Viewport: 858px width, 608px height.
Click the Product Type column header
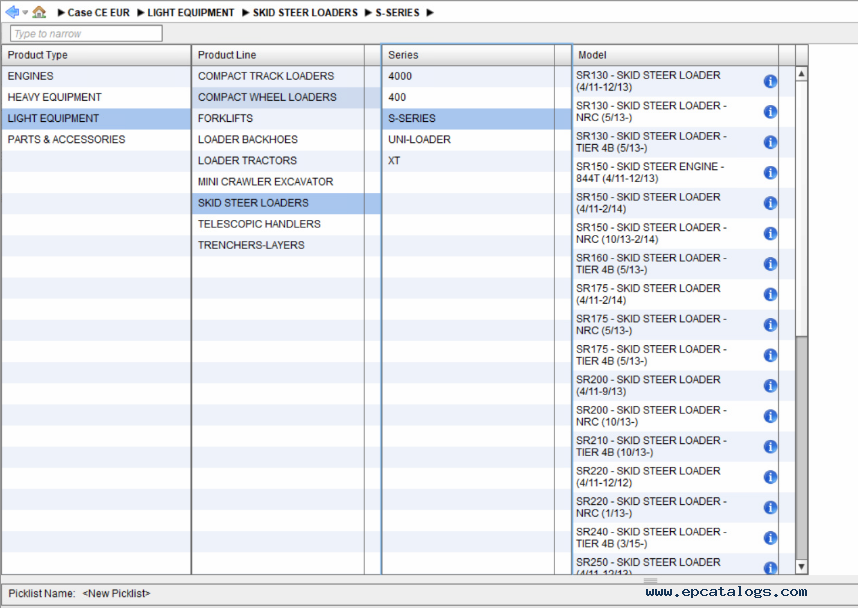[x=96, y=55]
